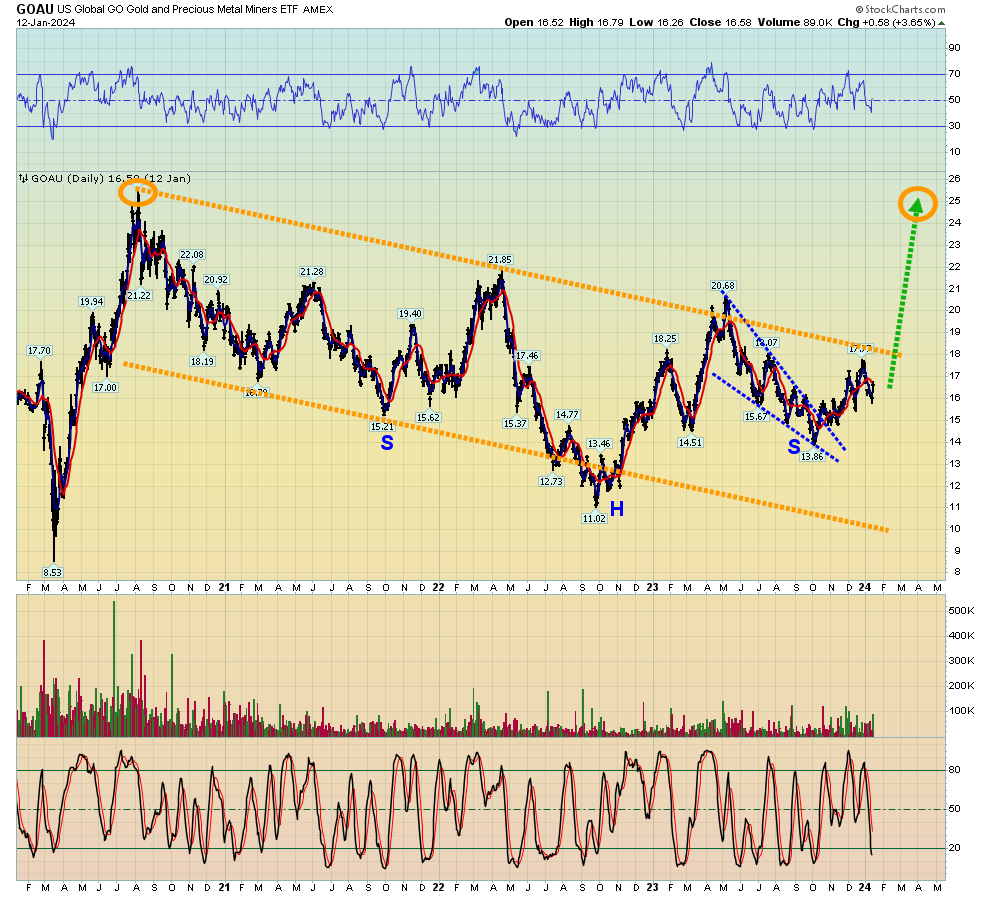The height and width of the screenshot is (897, 990).
Task: Click the 17.70 price label
Action: coord(39,350)
